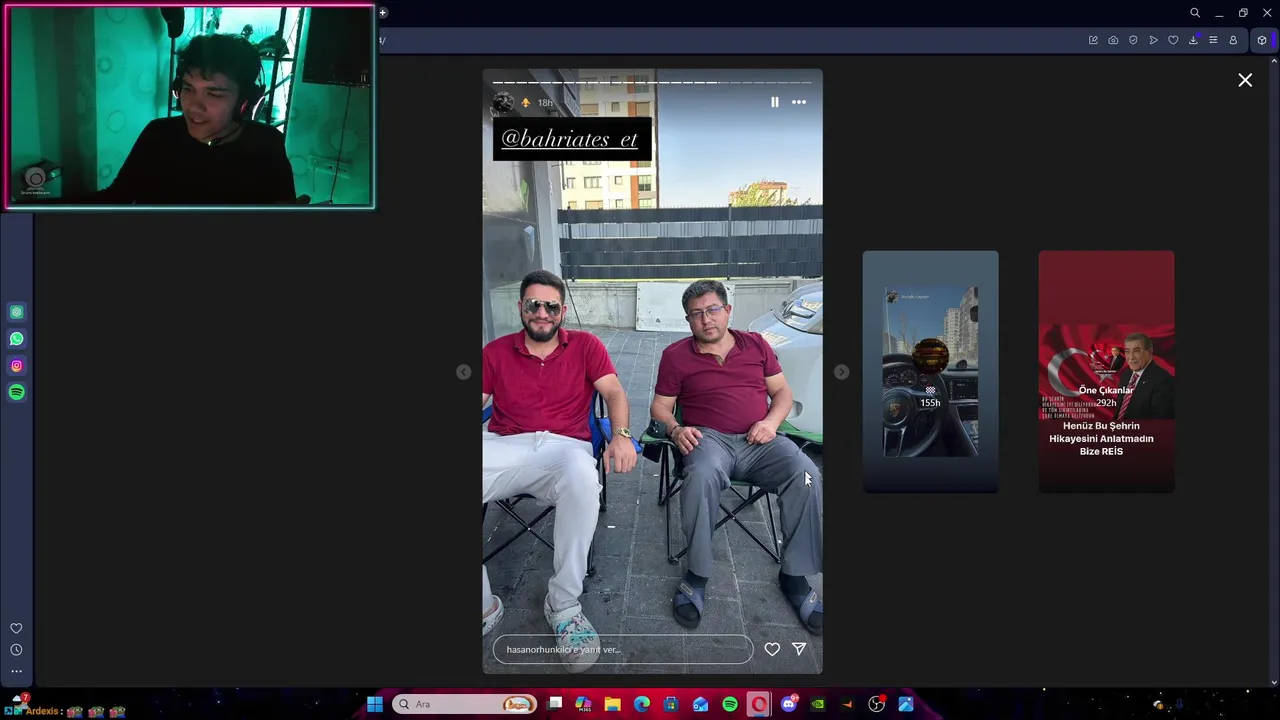Open Photos app from the taskbar
1280x720 pixels.
click(906, 704)
